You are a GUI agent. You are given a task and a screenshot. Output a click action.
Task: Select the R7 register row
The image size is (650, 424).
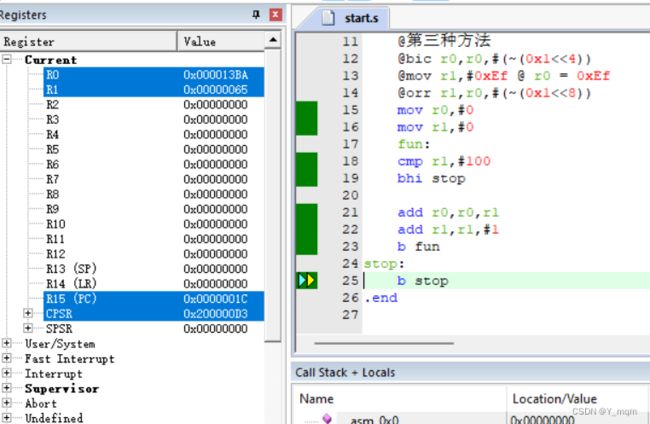pos(153,179)
